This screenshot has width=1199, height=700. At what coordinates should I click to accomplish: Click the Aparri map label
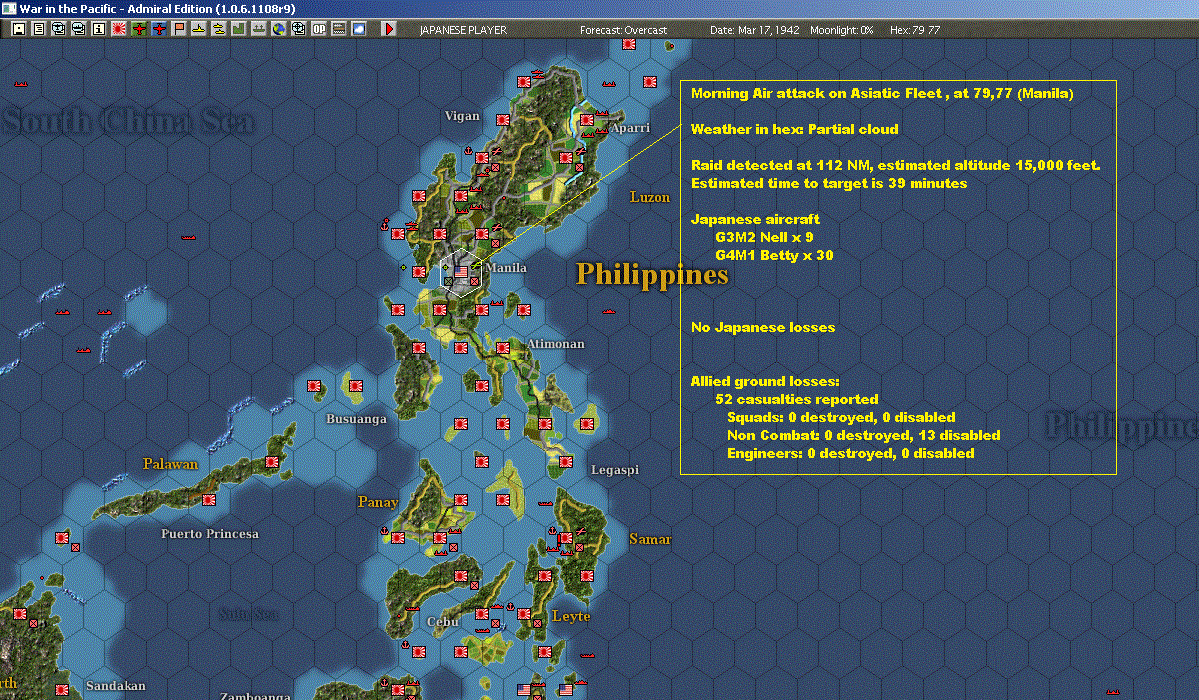pos(630,128)
